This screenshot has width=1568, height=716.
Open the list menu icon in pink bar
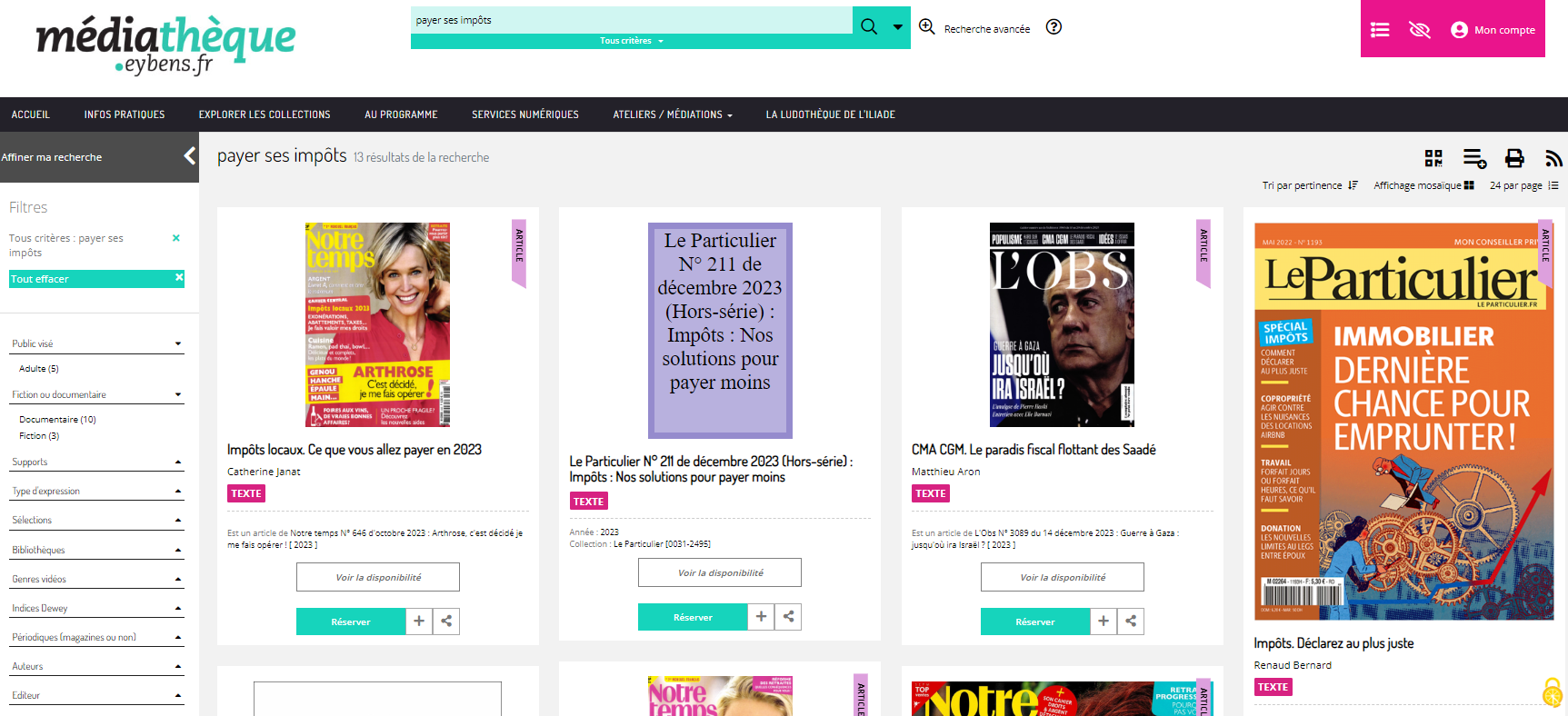[x=1380, y=30]
